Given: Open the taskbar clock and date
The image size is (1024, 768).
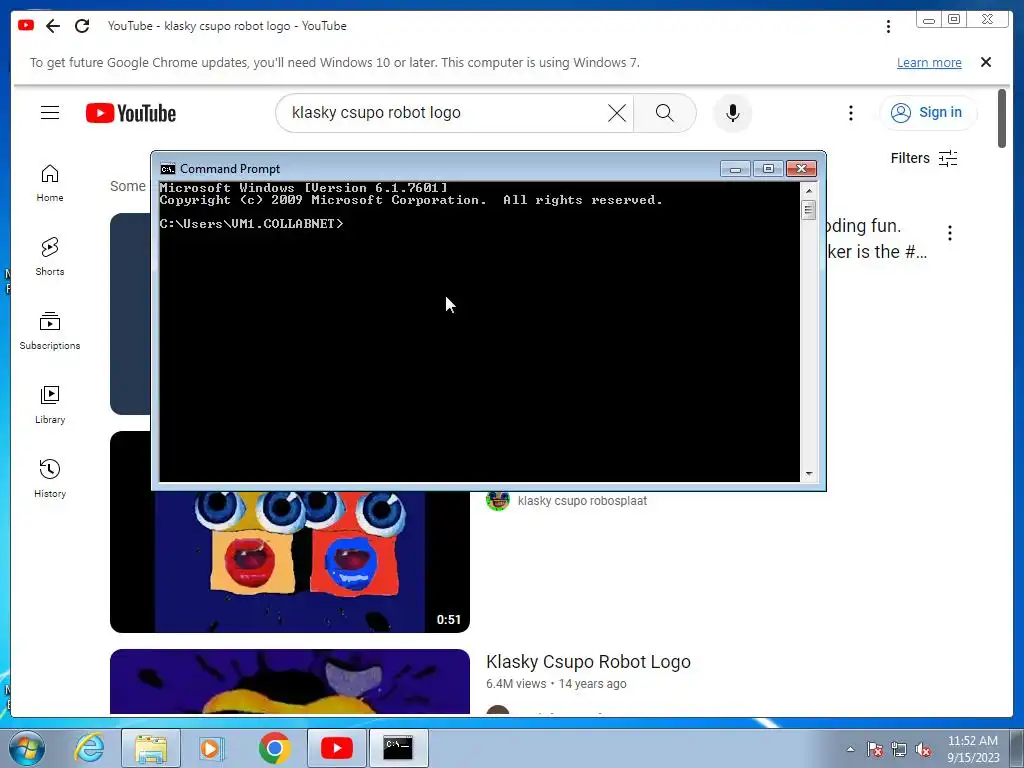Looking at the screenshot, I should click(x=973, y=749).
